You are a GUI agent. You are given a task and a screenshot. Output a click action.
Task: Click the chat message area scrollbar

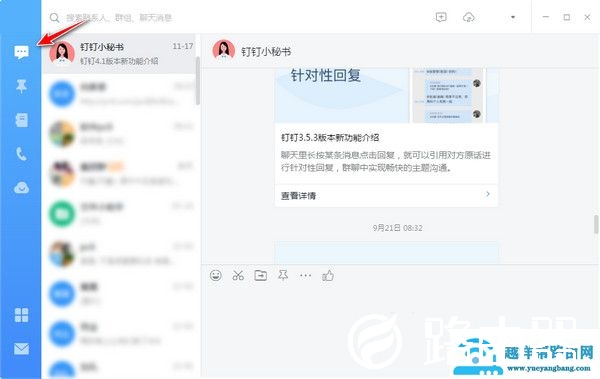click(x=596, y=224)
